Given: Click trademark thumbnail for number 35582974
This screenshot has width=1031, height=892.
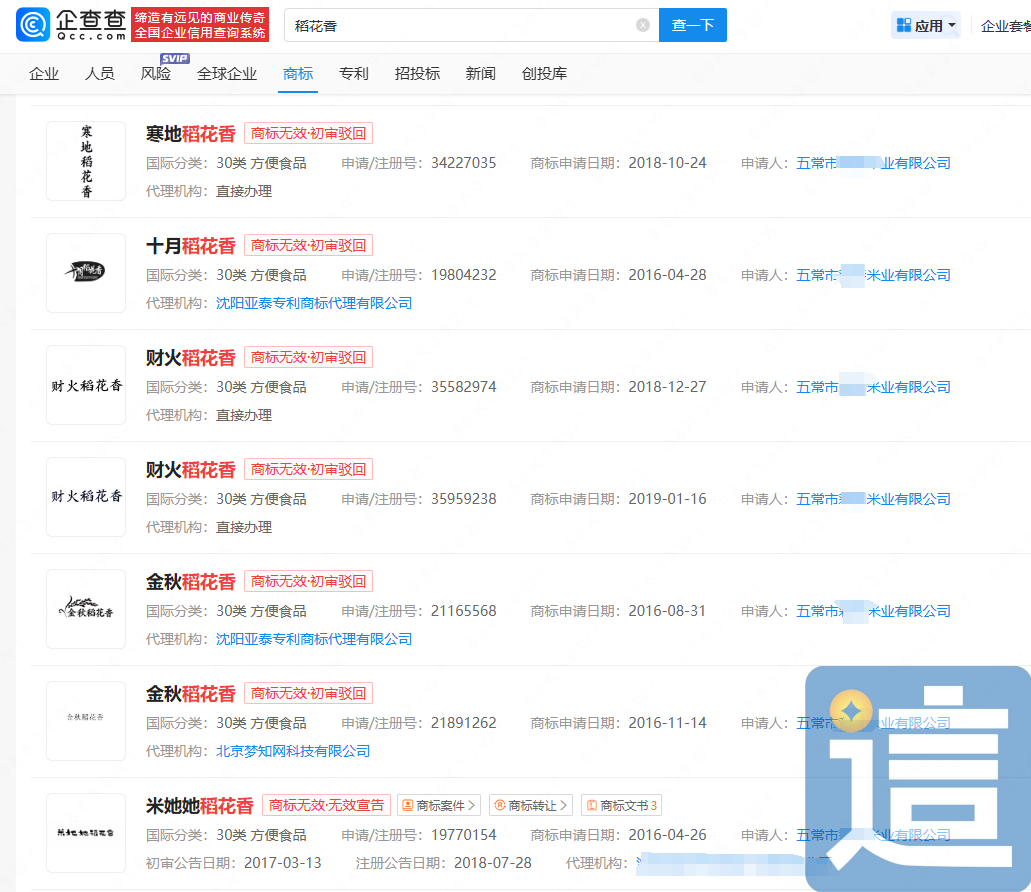Looking at the screenshot, I should 86,385.
